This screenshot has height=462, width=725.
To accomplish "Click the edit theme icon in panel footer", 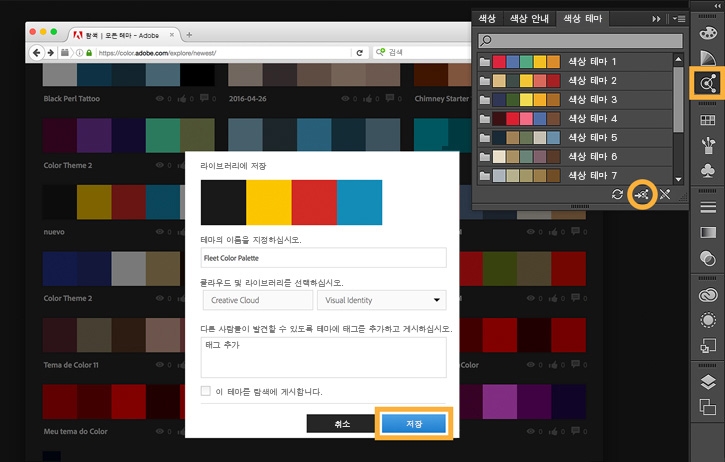I will coord(665,194).
